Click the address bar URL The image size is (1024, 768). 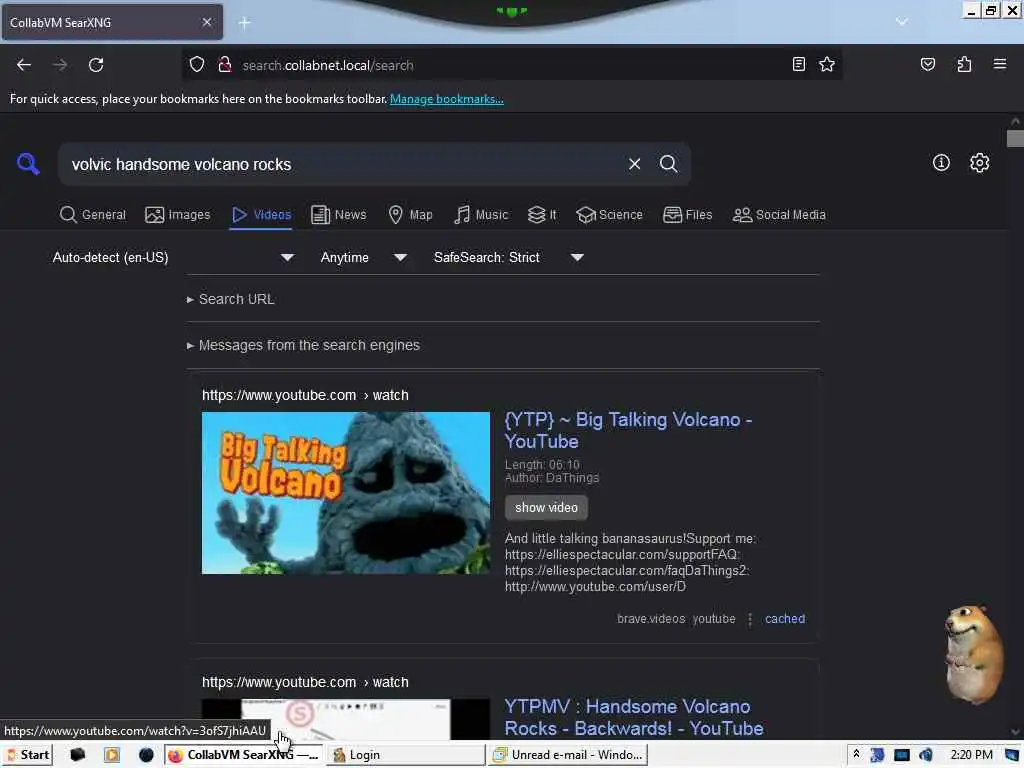[x=328, y=65]
